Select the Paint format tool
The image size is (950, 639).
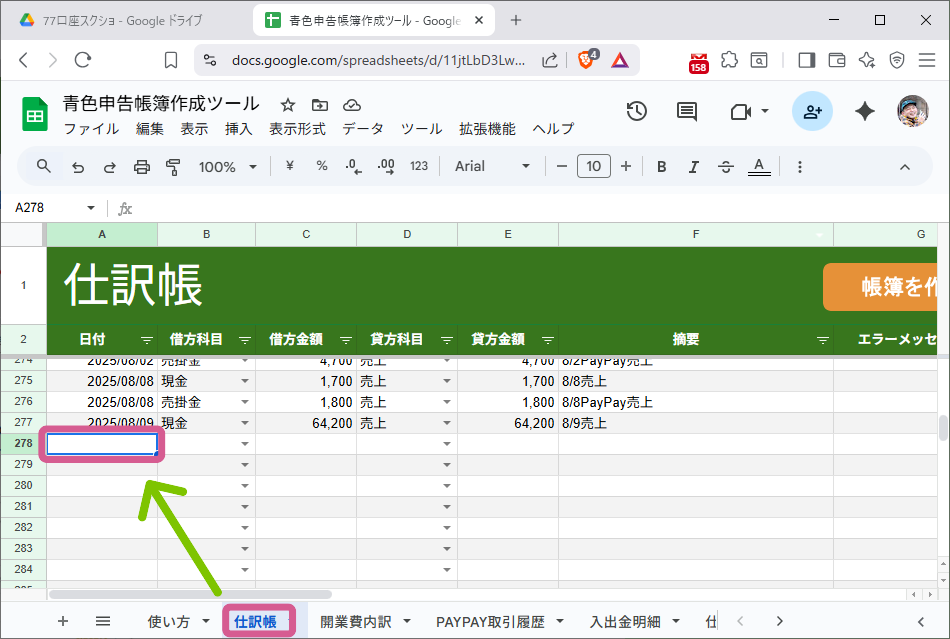click(173, 166)
